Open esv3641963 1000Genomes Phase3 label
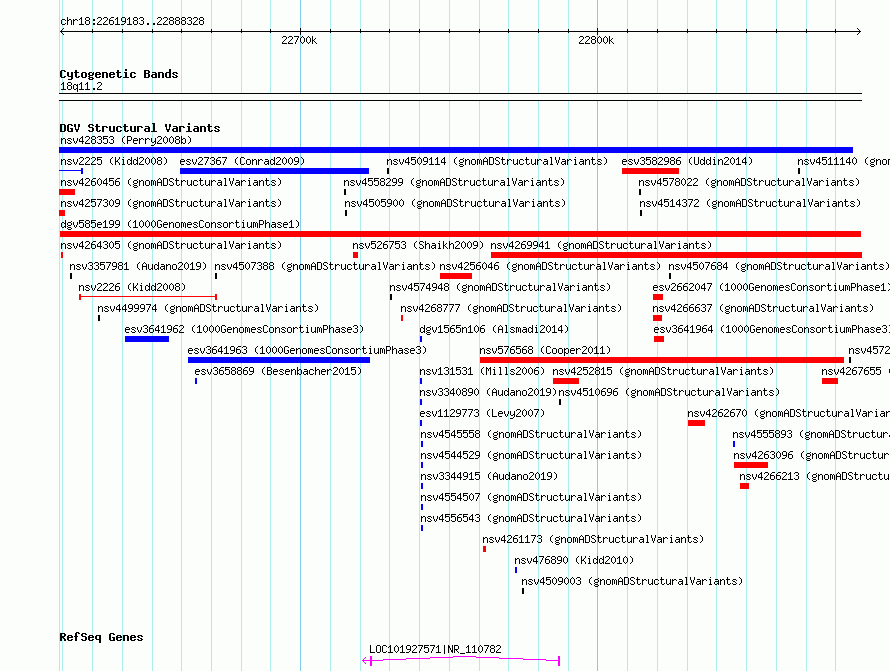 coord(307,350)
